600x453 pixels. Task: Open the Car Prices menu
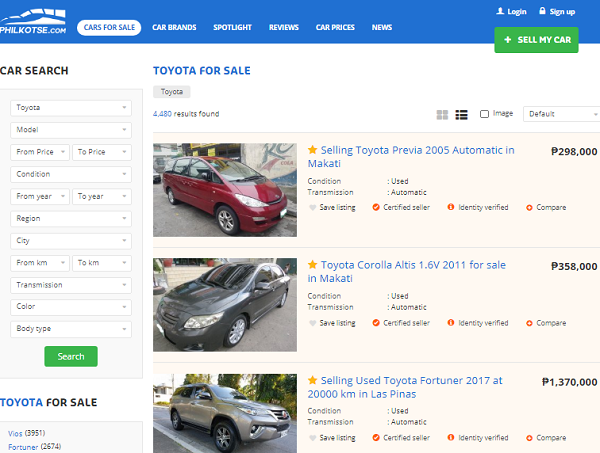(x=335, y=28)
